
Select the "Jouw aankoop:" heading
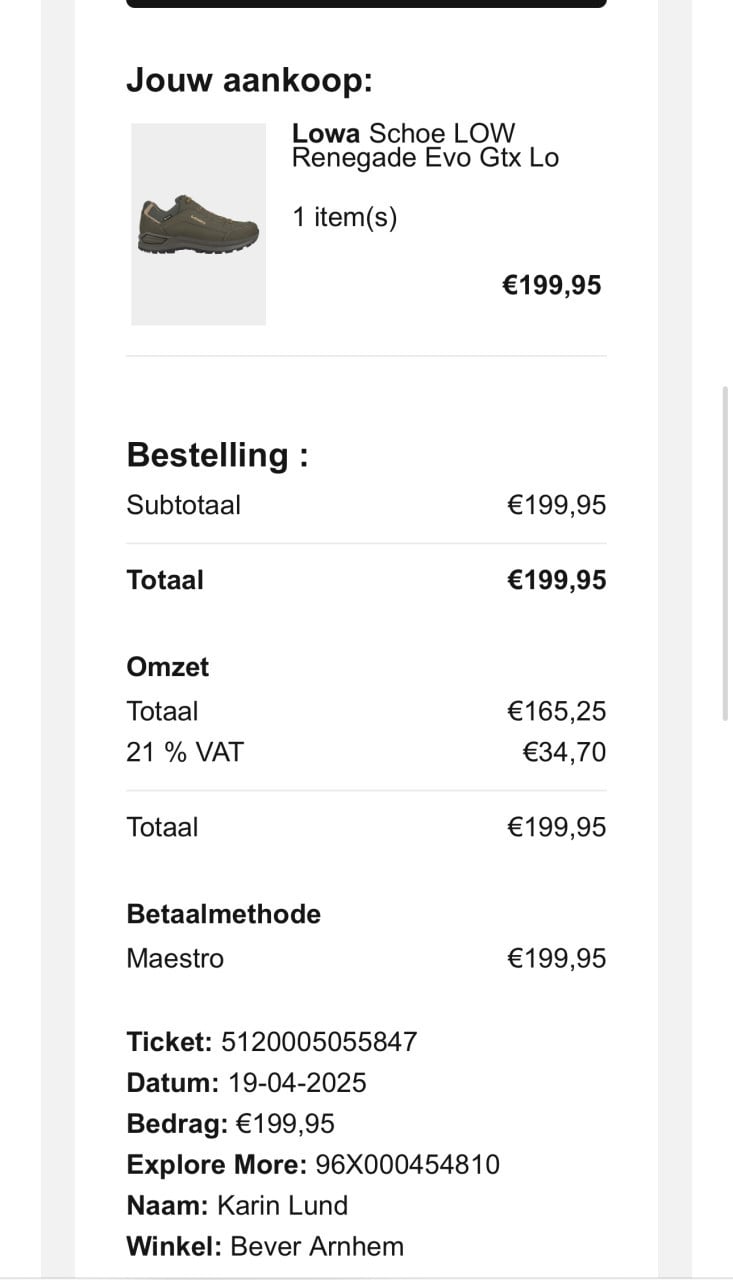[x=249, y=80]
